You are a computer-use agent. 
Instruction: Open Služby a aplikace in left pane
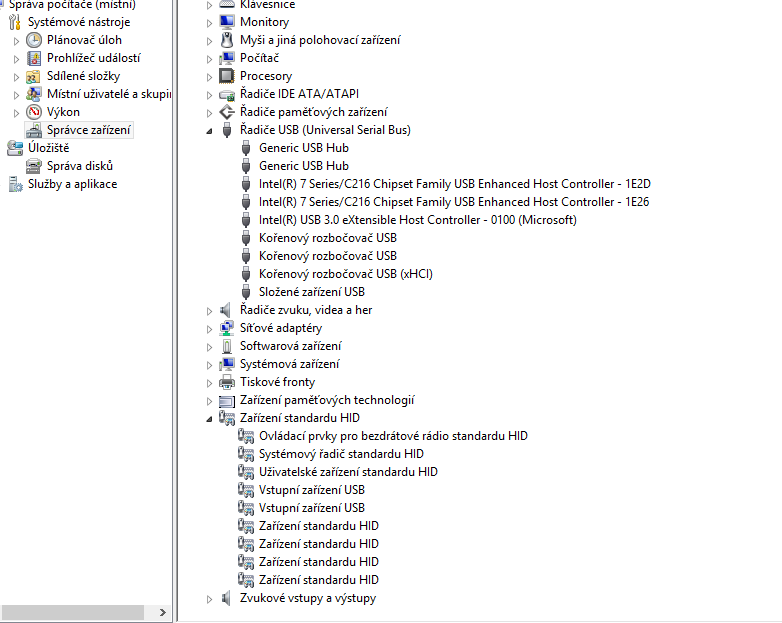point(72,184)
